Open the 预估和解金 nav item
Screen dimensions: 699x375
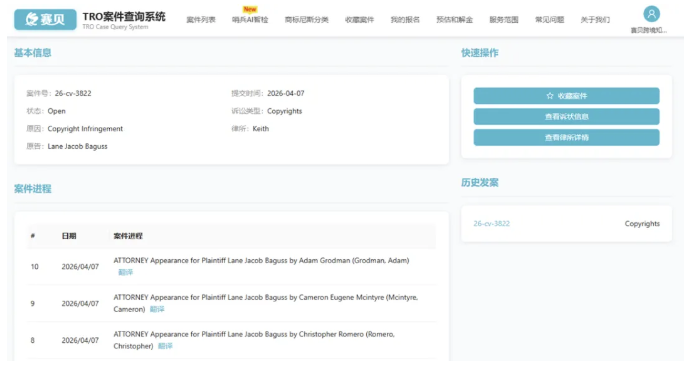pyautogui.click(x=454, y=20)
